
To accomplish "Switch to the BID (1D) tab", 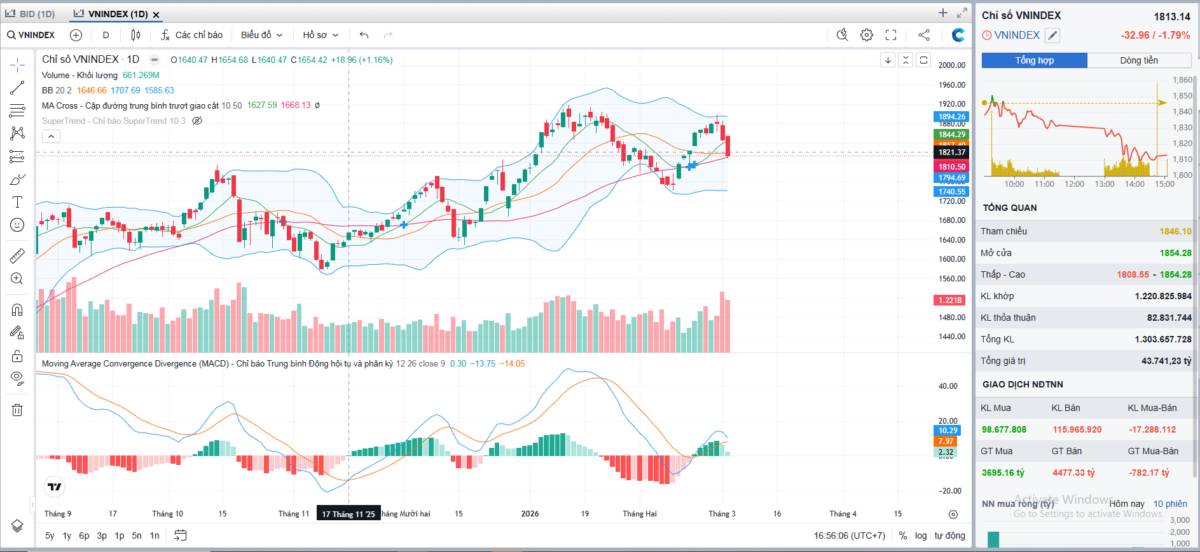I will [x=30, y=14].
